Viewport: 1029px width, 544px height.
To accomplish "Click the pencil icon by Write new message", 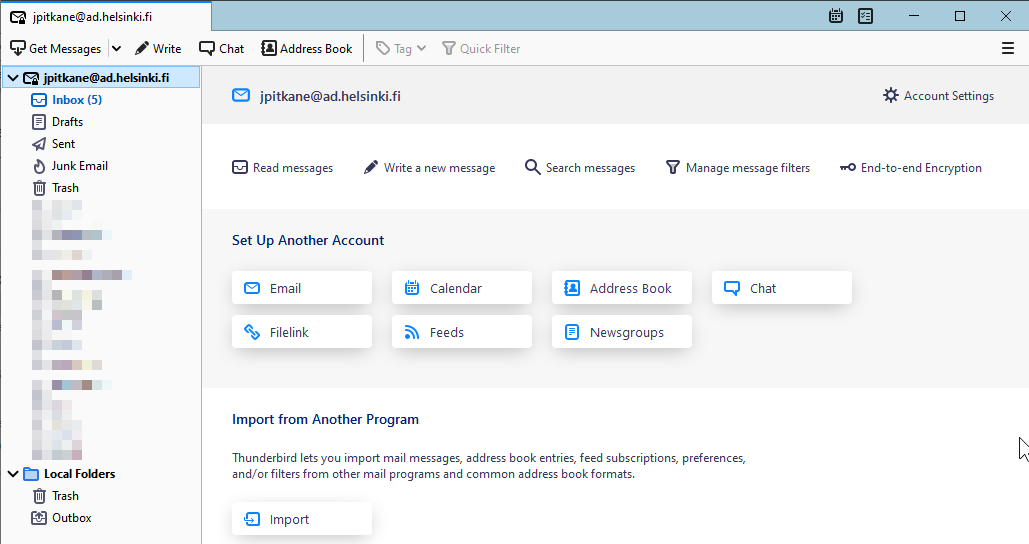I will pyautogui.click(x=371, y=167).
